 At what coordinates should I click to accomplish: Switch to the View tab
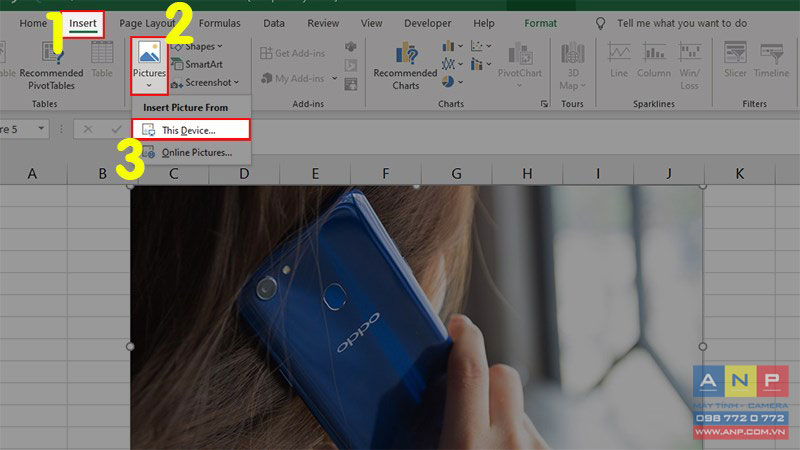[371, 23]
